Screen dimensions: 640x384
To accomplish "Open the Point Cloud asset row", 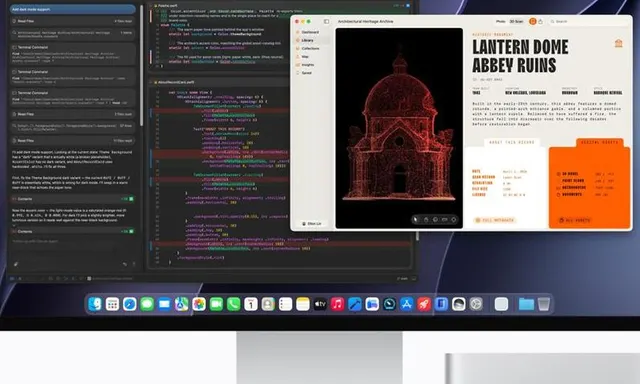I will tap(586, 181).
